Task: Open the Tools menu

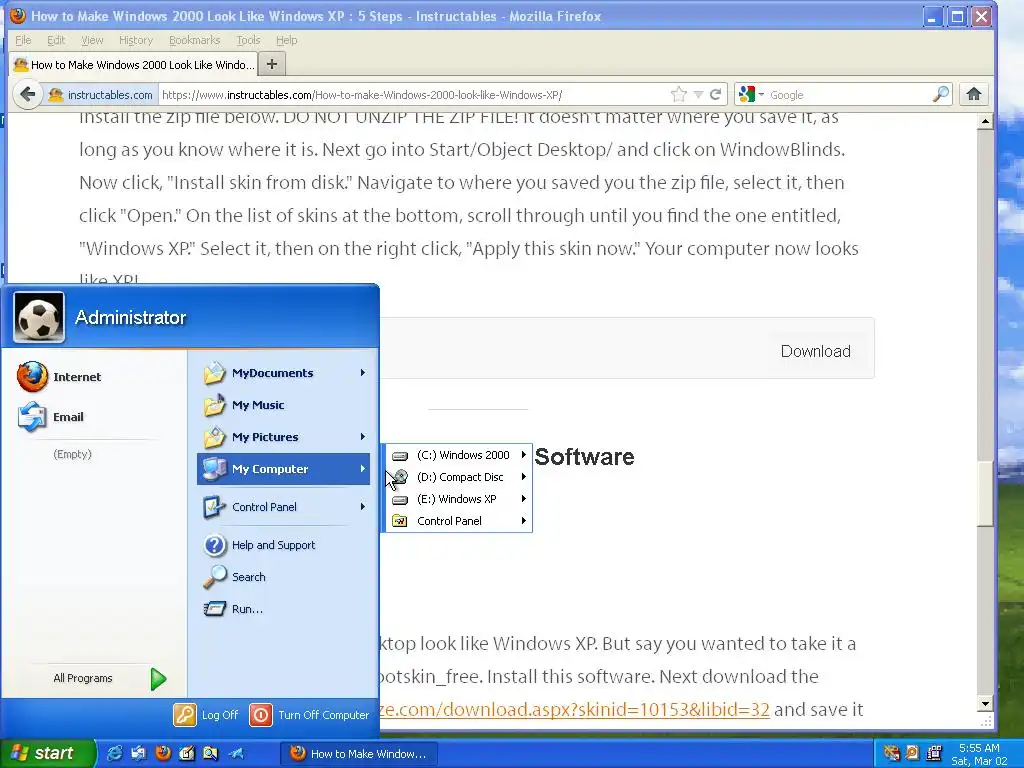Action: pos(248,40)
